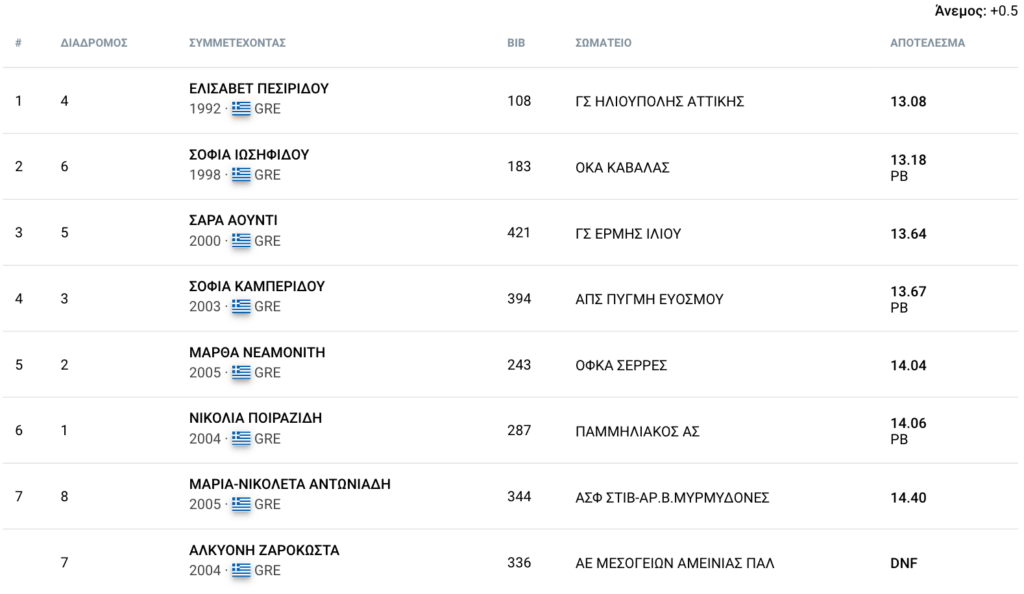Screen dimensions: 1024x594
Task: Click the flag icon under ΝΙΚΟΛΙΑ ΠΟΙΡΑΖΙΔΗ
Action: [241, 438]
